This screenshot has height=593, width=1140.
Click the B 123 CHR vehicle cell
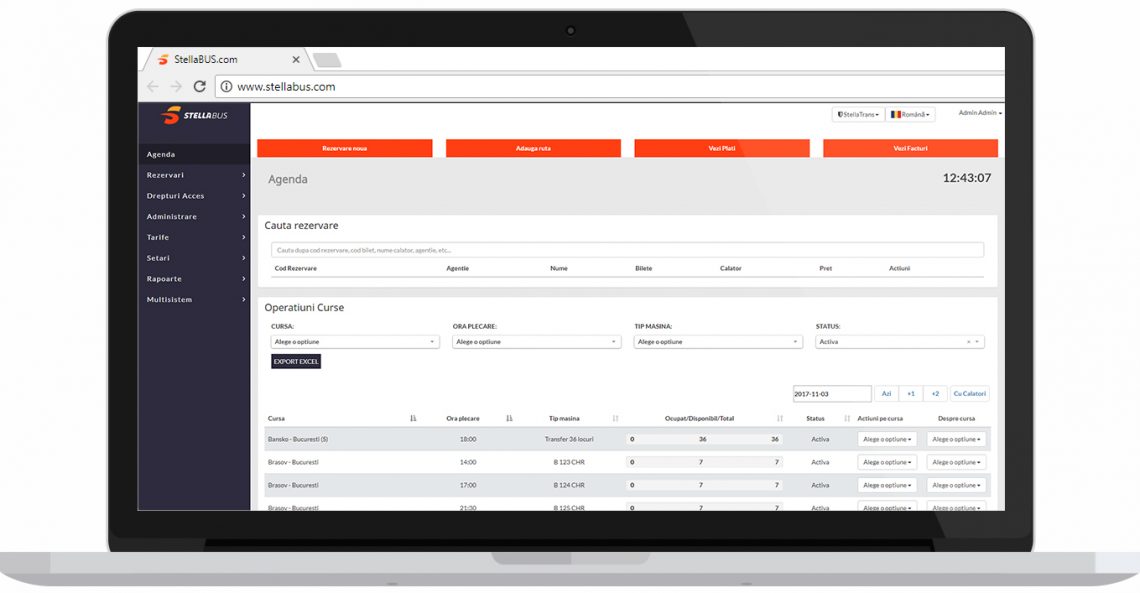[569, 462]
